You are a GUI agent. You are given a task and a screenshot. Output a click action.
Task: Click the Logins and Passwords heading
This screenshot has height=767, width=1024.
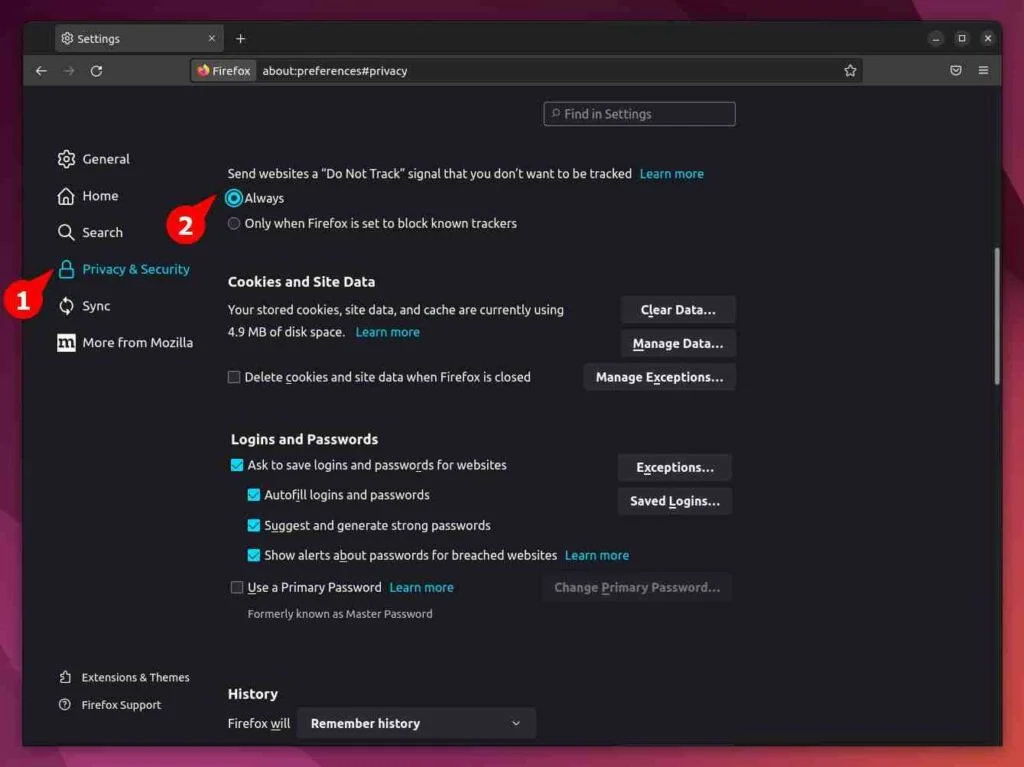point(304,439)
